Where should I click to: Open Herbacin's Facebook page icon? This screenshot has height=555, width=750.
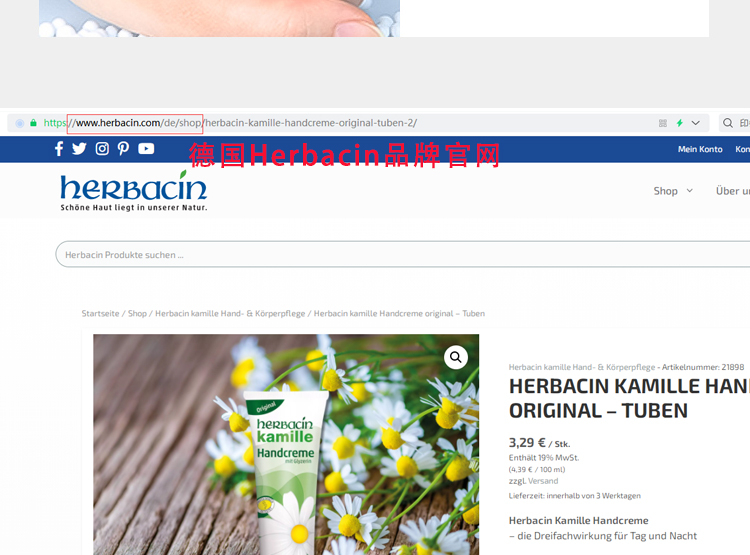[x=59, y=149]
